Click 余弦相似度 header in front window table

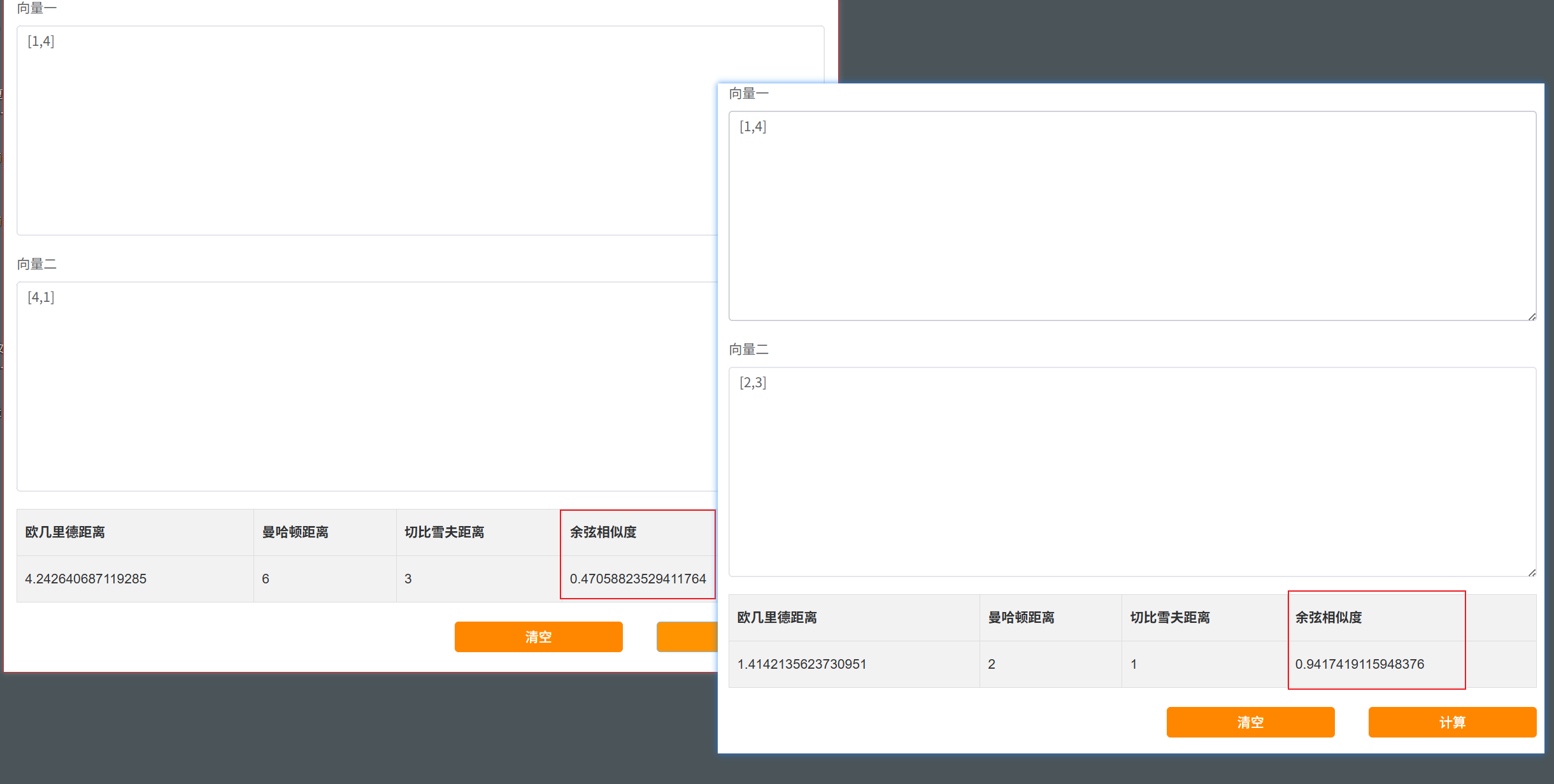click(1329, 617)
